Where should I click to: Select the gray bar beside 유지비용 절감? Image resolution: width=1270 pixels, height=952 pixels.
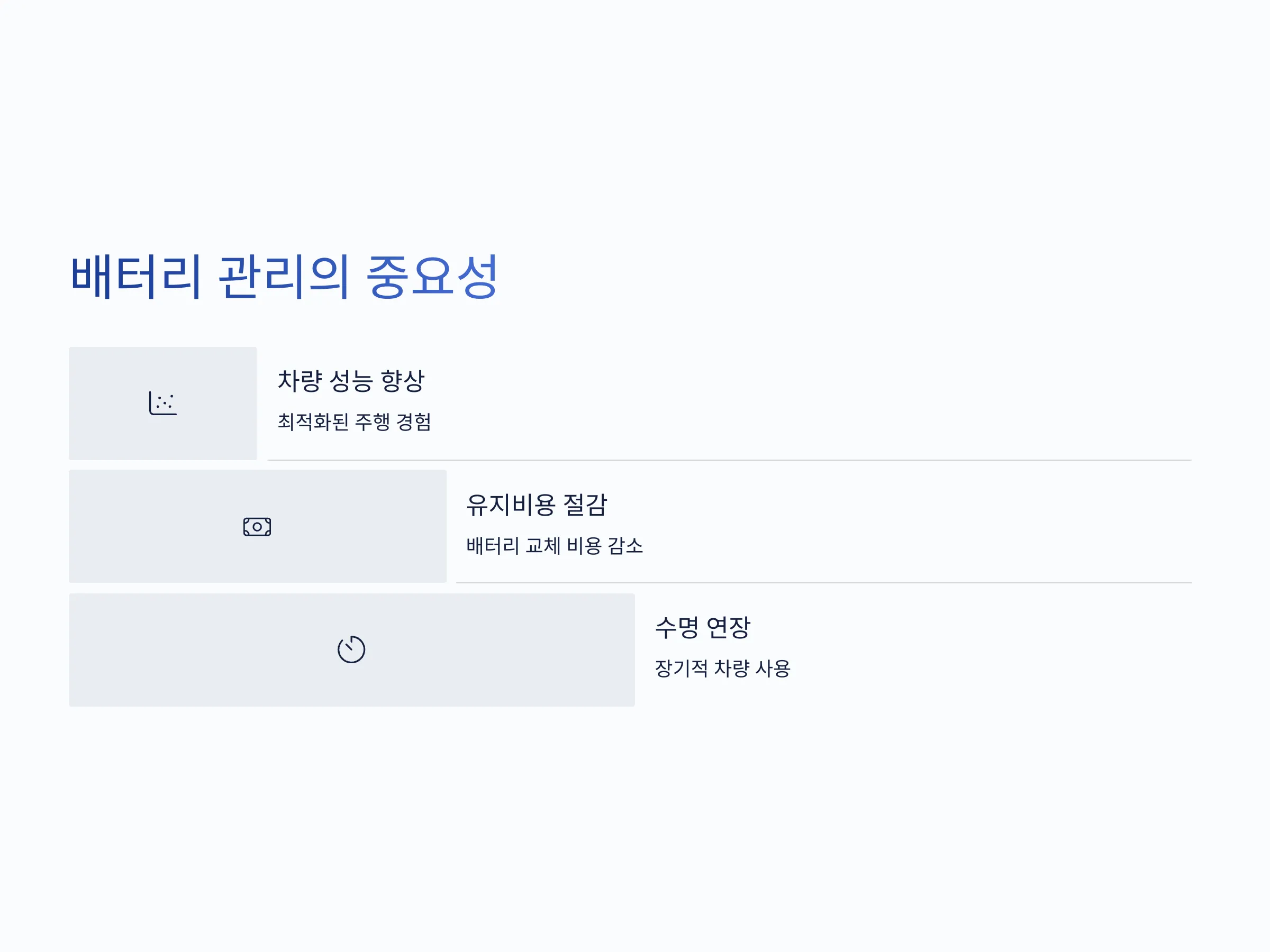click(258, 526)
